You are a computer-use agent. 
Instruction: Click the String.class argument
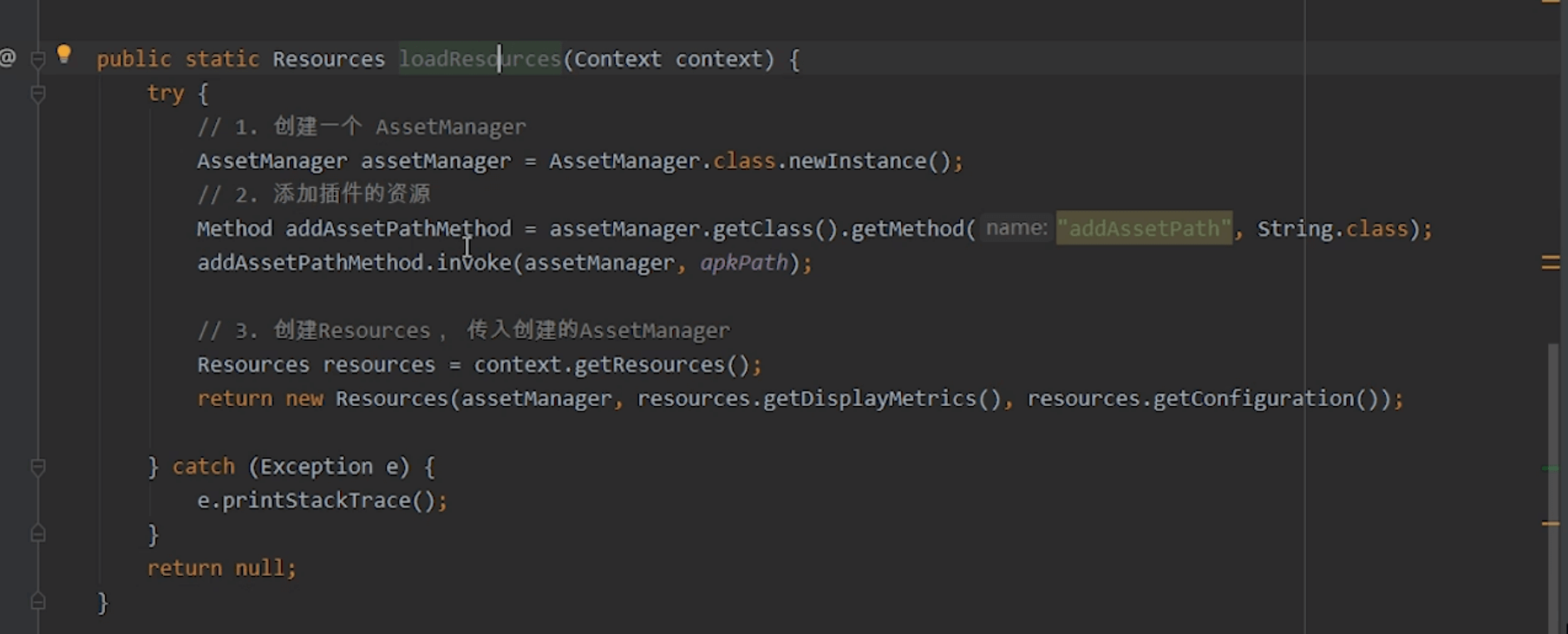(1333, 229)
